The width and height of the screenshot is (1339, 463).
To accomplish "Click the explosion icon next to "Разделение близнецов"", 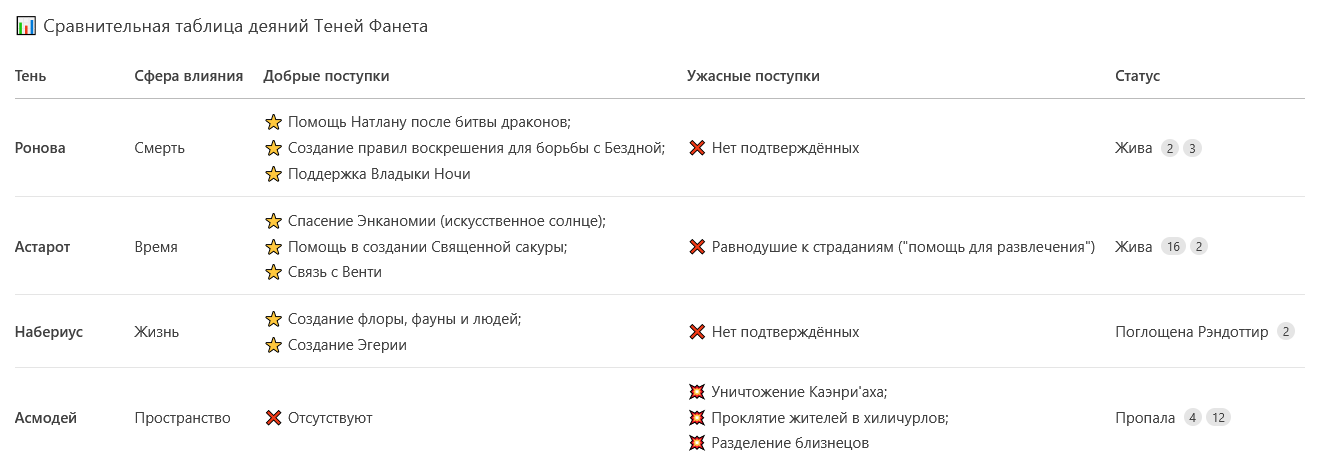I will pyautogui.click(x=697, y=443).
